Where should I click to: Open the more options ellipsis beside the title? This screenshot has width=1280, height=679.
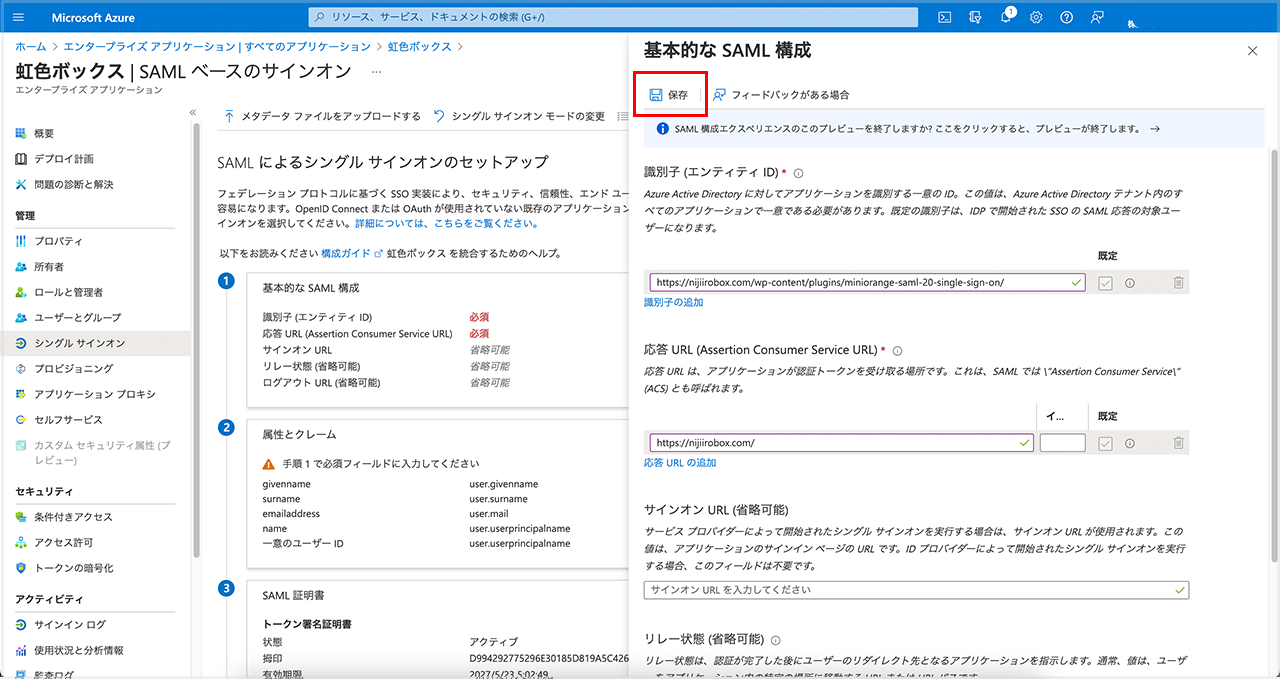(376, 72)
